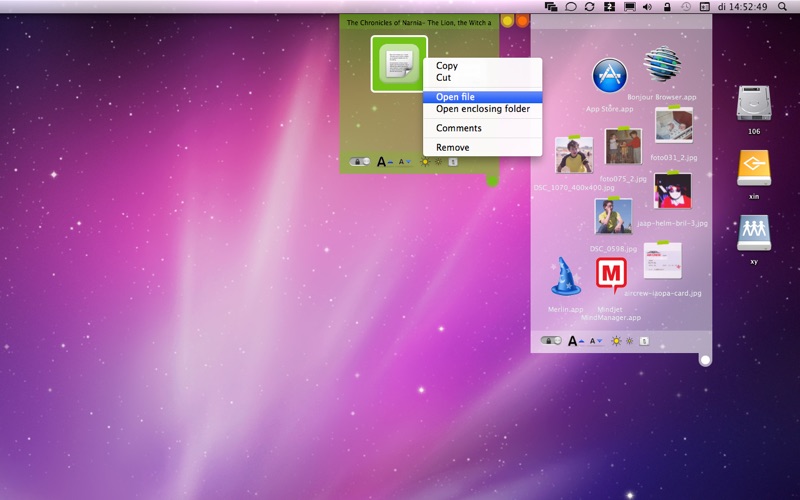Click the orange button on green panel title

(x=522, y=21)
